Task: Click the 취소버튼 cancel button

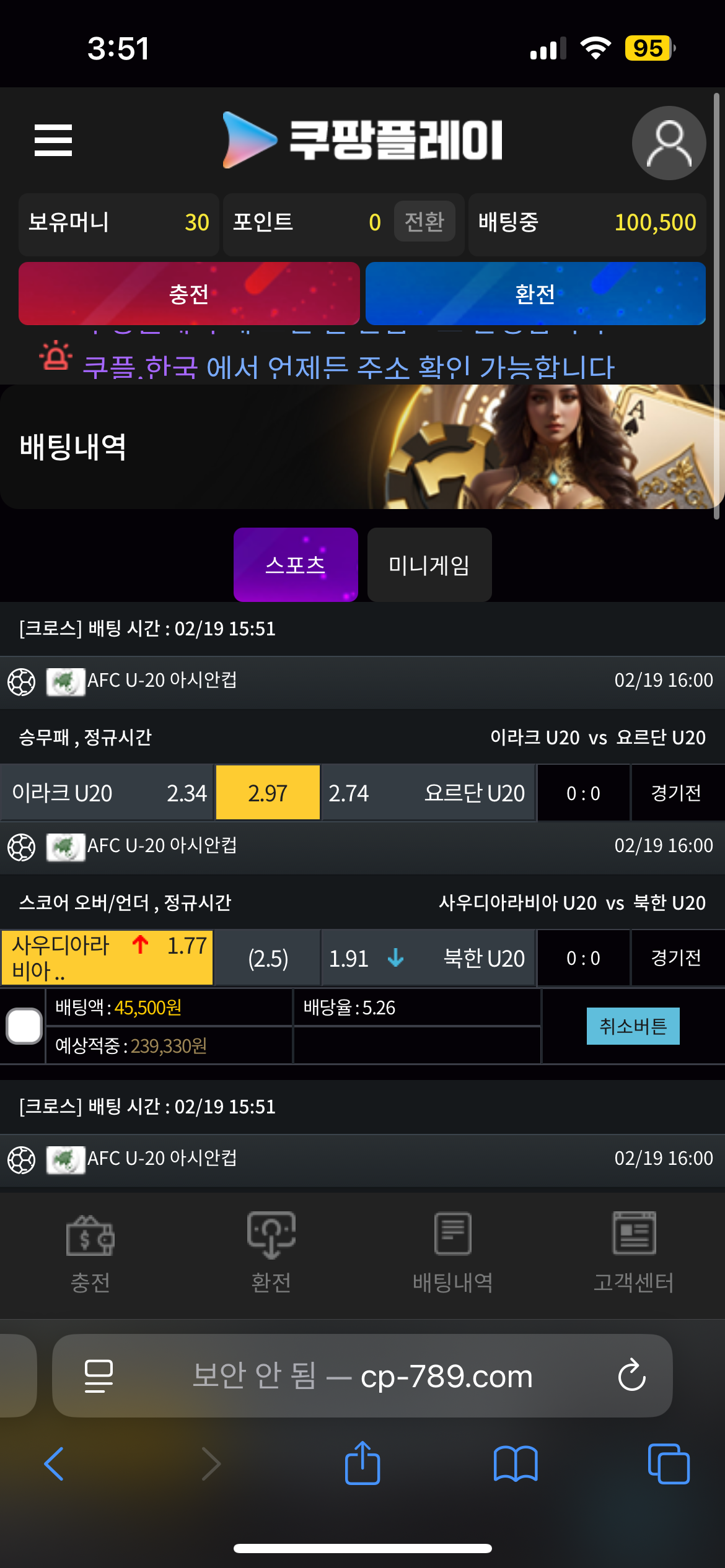Action: click(633, 1026)
